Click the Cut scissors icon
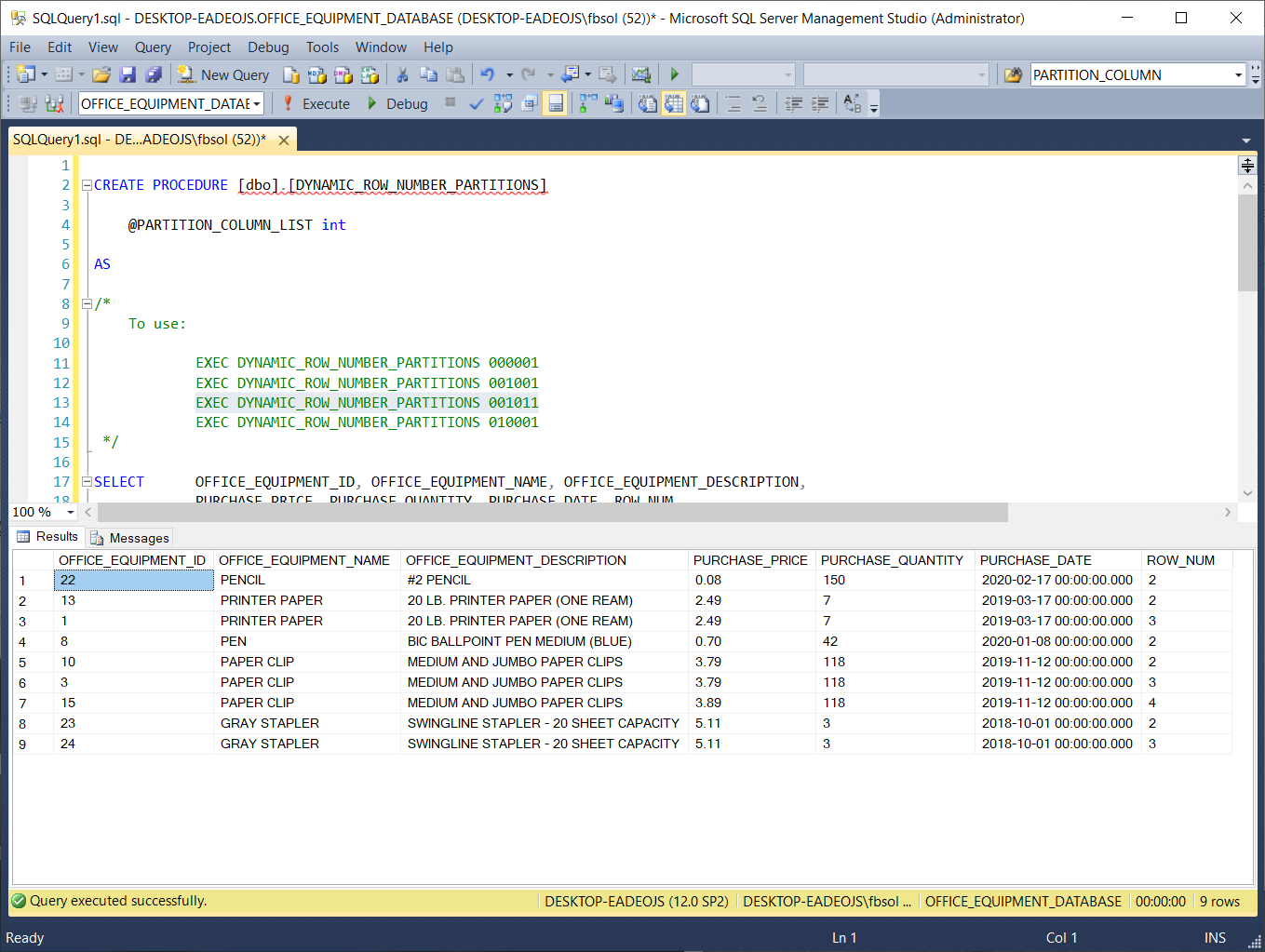Viewport: 1265px width, 952px height. point(402,75)
